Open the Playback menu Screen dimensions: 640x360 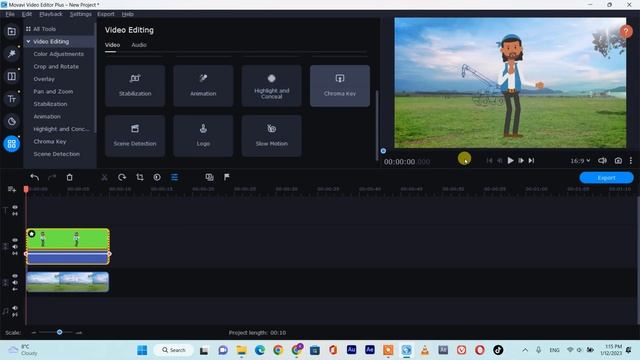click(51, 14)
